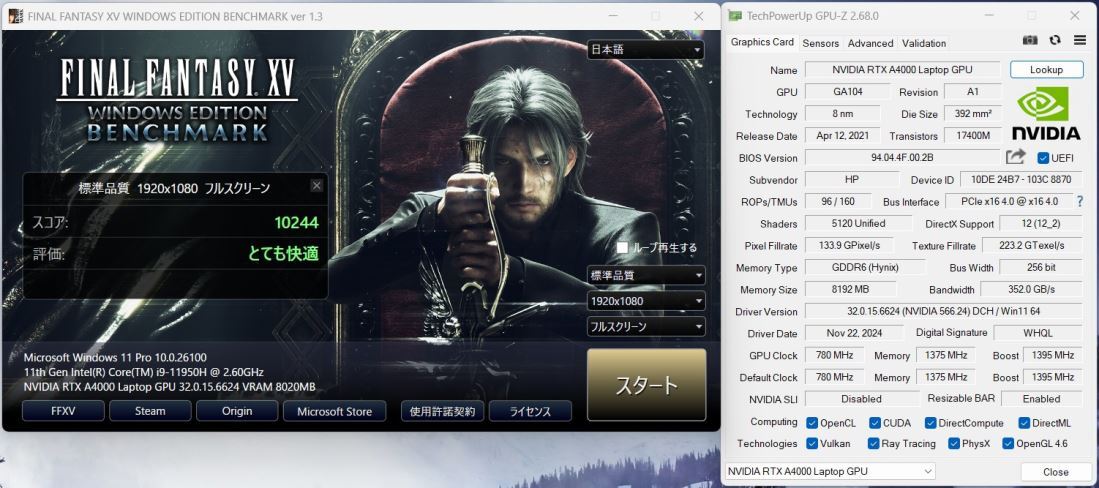Image resolution: width=1099 pixels, height=488 pixels.
Task: Click the GPU-Z title bar app icon
Action: click(x=736, y=16)
